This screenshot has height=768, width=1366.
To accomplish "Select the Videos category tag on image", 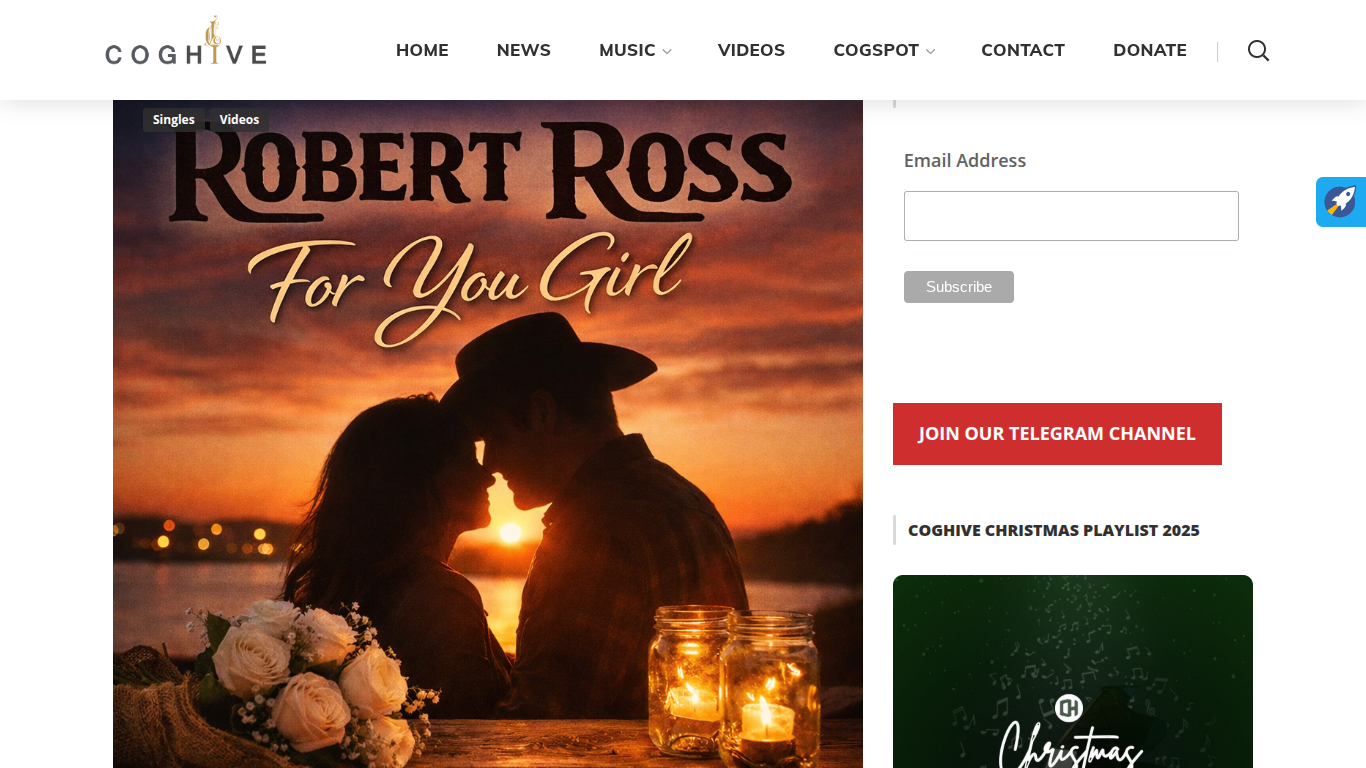I will (239, 120).
